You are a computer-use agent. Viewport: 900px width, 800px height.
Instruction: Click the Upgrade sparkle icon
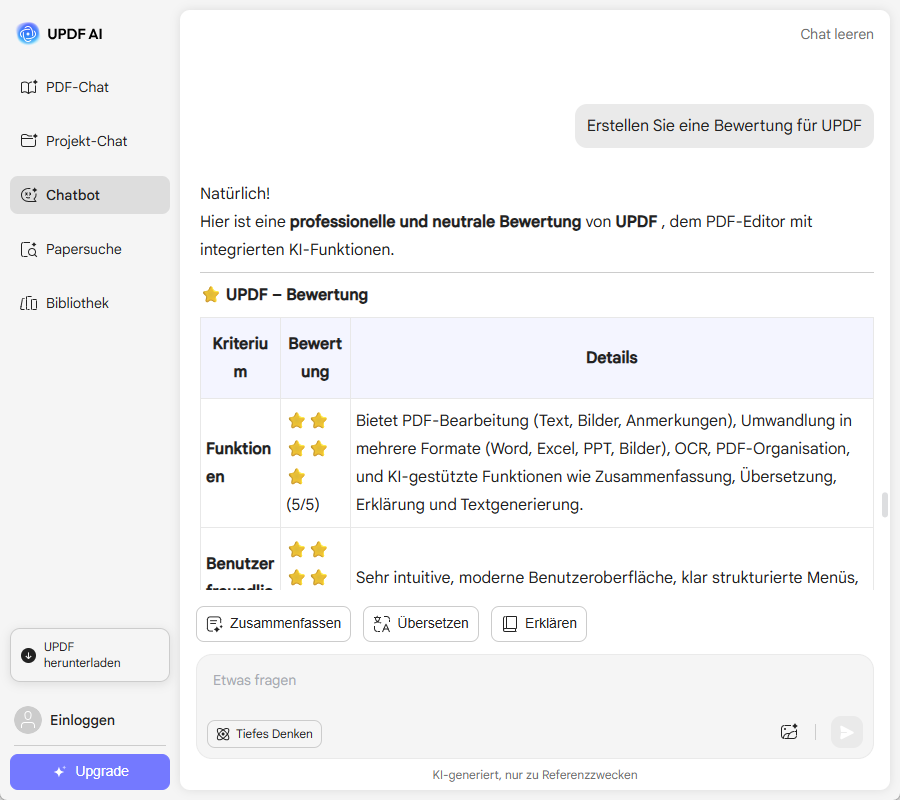(59, 772)
